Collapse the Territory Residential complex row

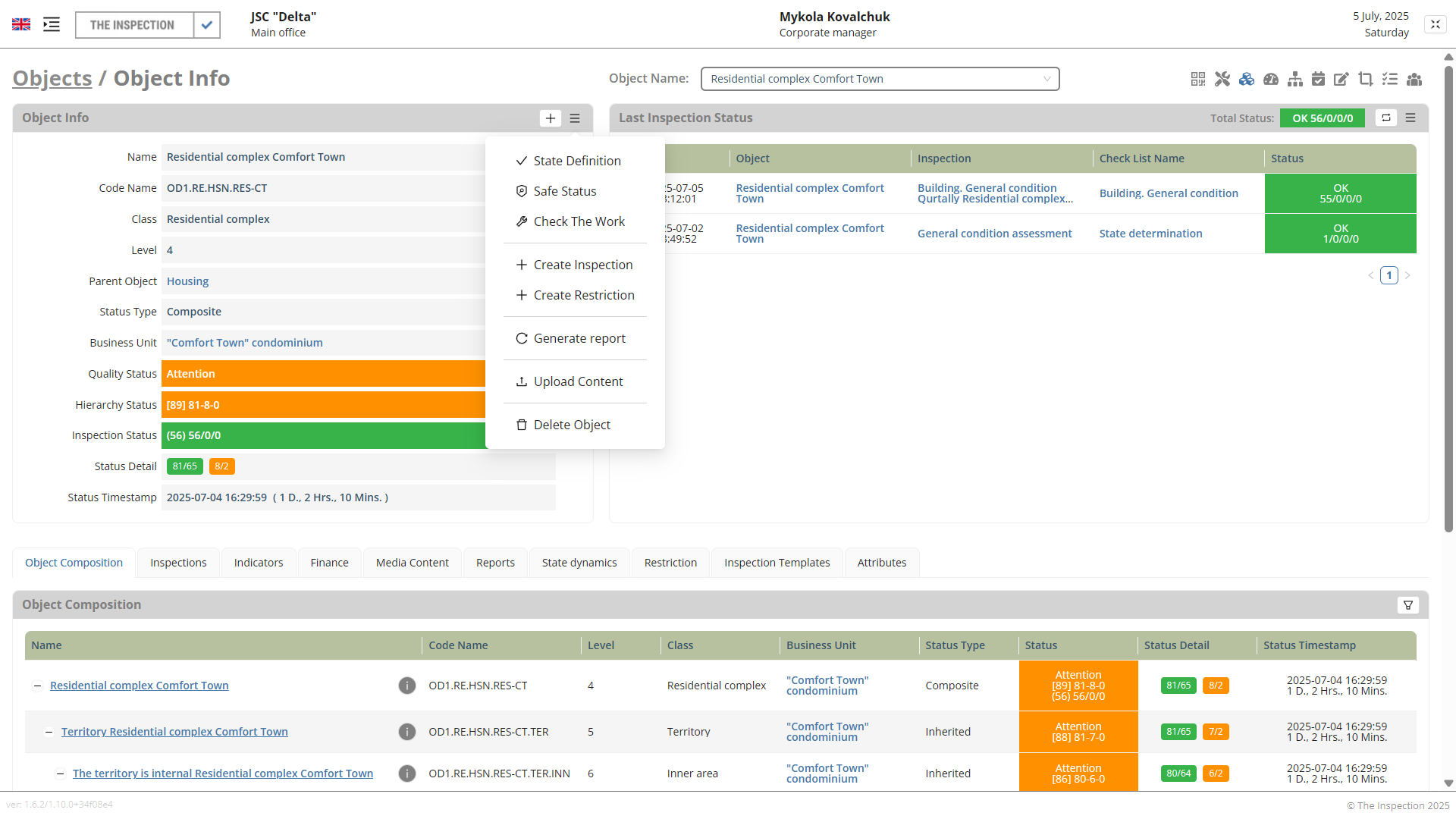click(49, 733)
